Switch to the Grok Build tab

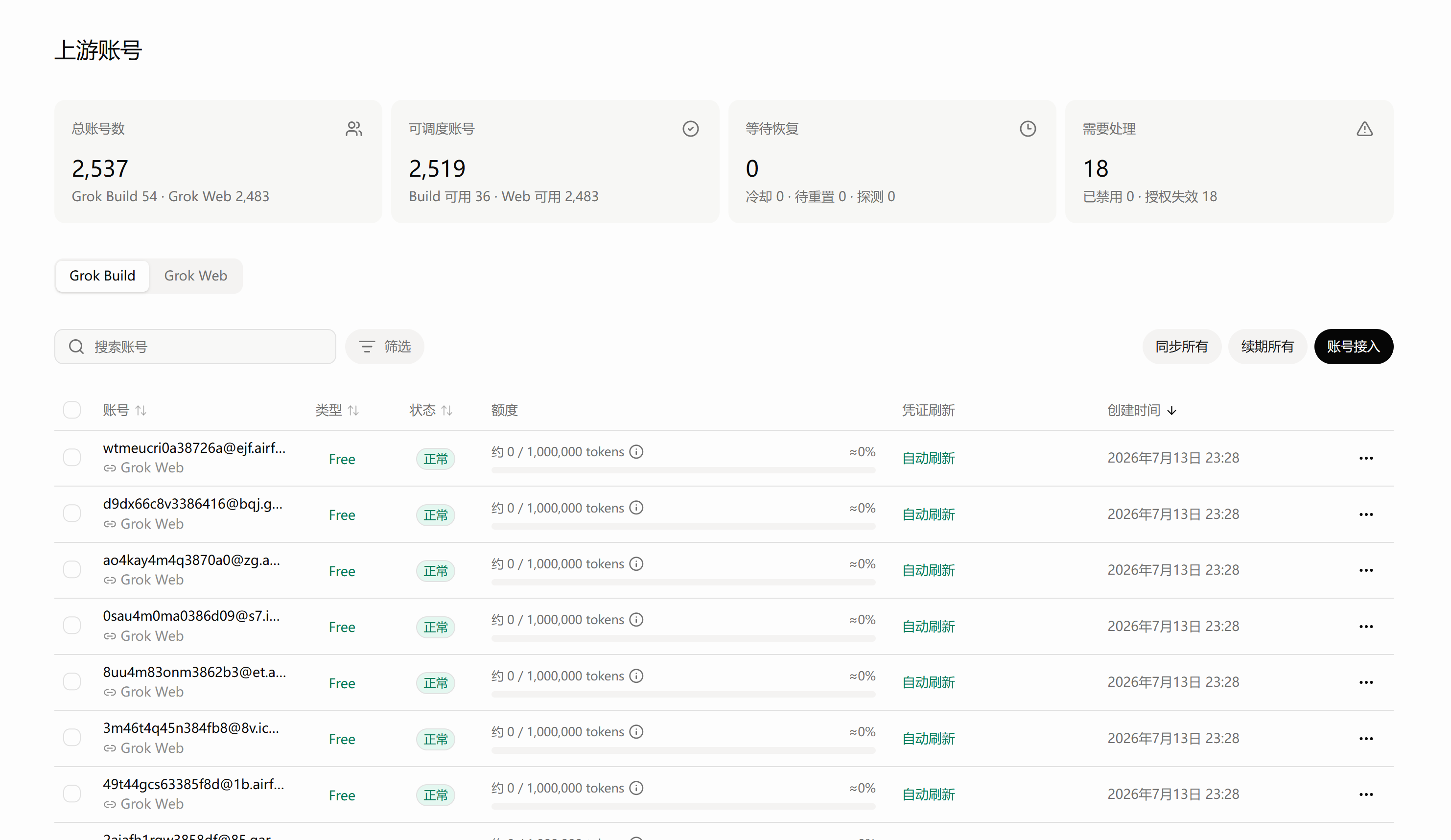pyautogui.click(x=102, y=276)
